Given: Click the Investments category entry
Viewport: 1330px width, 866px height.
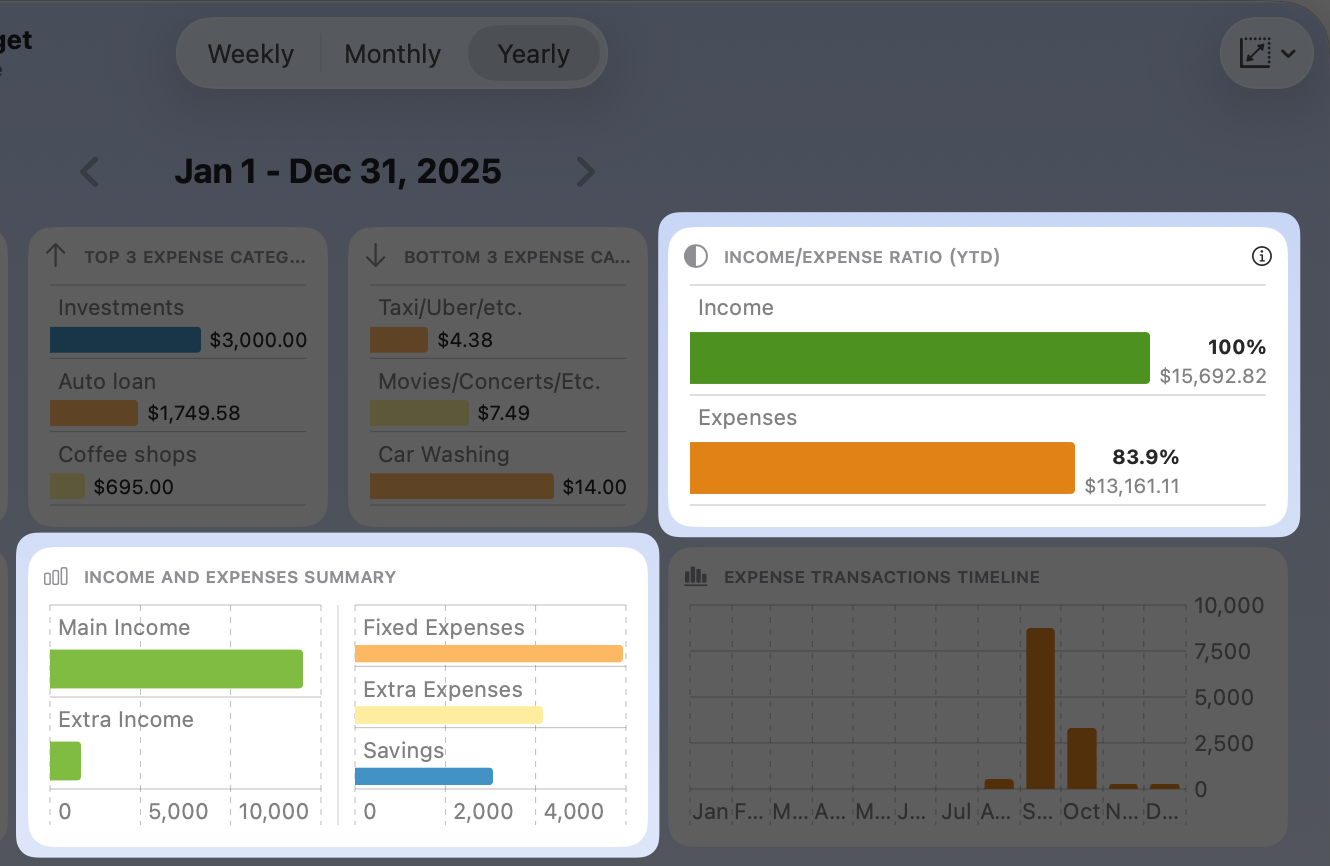Looking at the screenshot, I should [x=118, y=307].
